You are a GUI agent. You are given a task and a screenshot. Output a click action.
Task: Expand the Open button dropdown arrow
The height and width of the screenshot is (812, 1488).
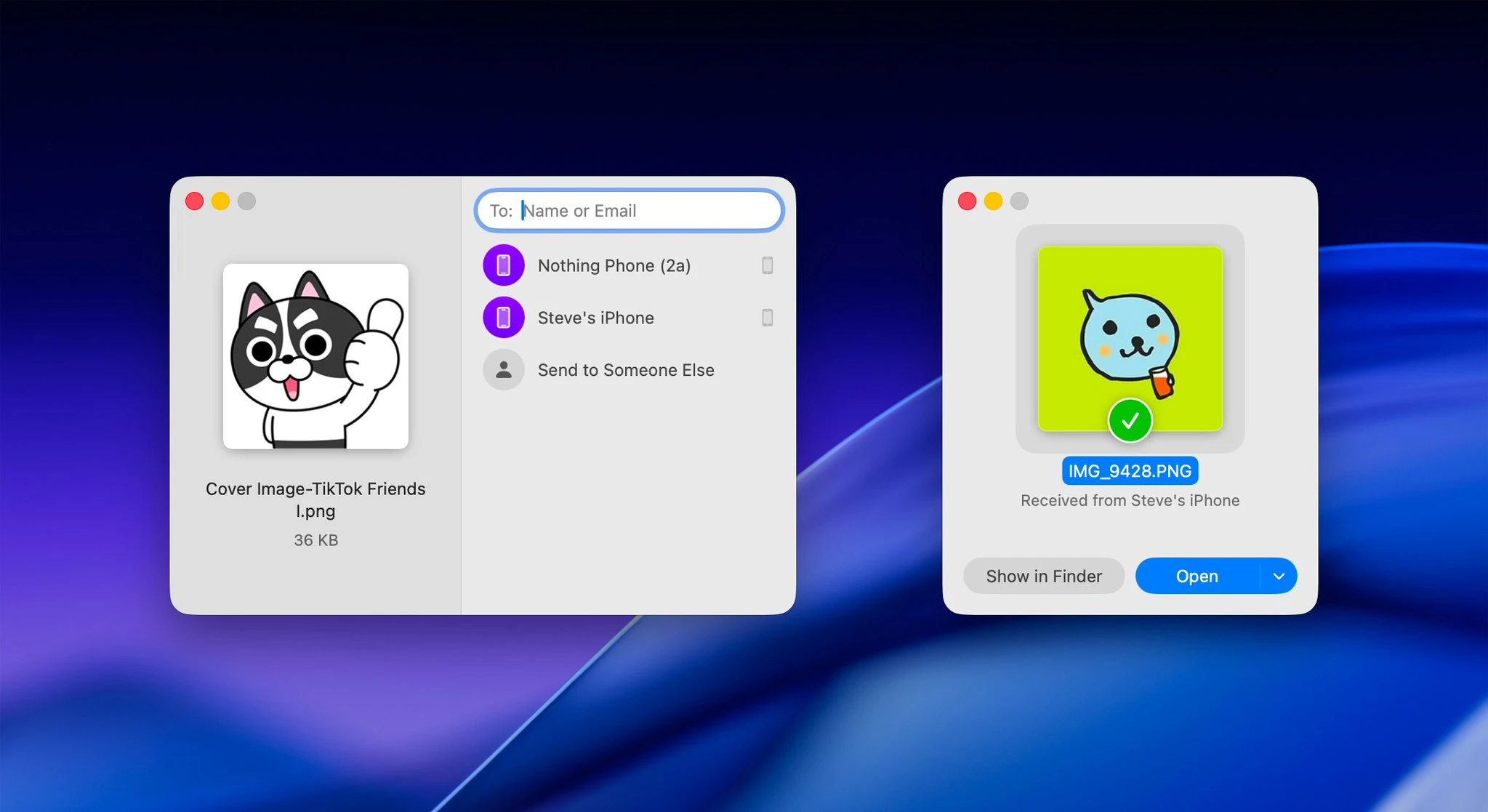point(1279,576)
